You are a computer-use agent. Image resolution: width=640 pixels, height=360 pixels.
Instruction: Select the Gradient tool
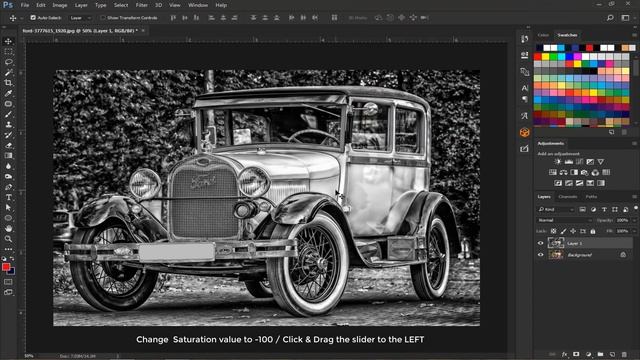click(x=8, y=156)
